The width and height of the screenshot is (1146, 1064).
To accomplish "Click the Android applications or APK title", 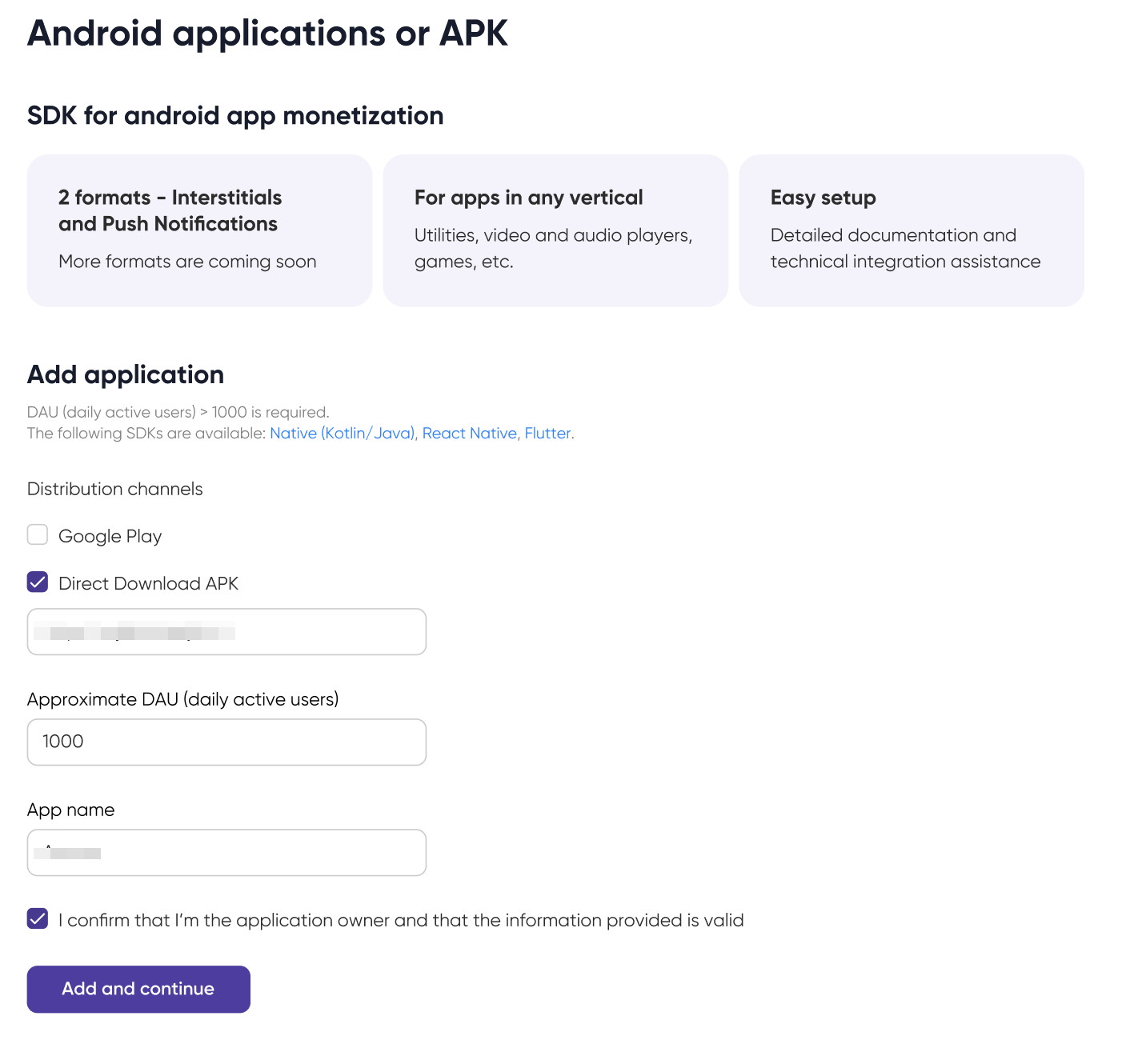I will [267, 34].
